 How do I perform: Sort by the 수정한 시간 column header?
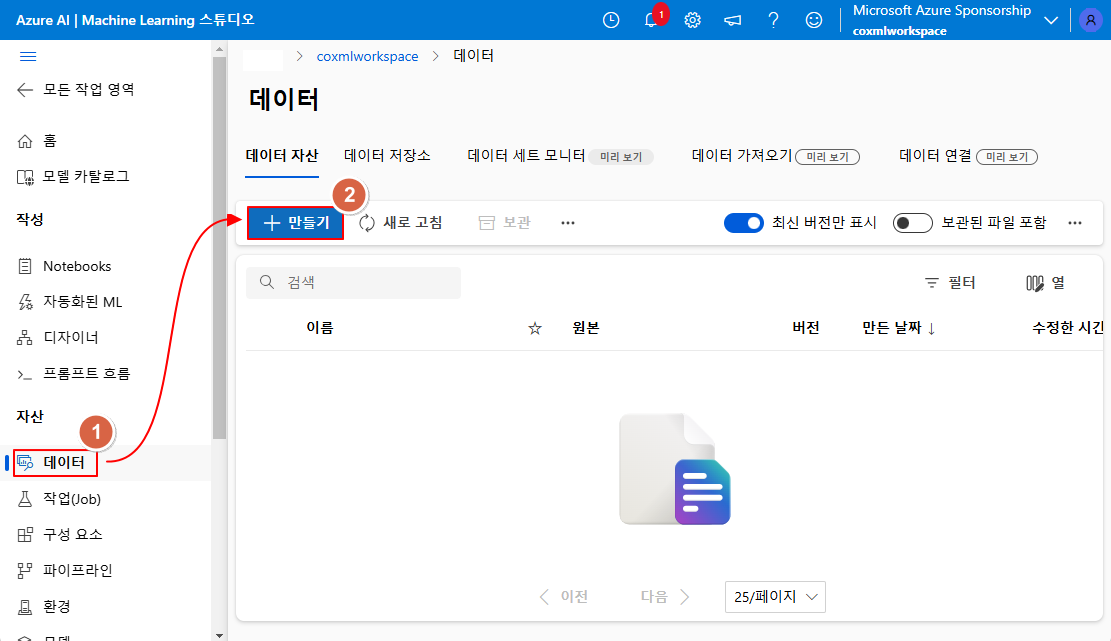coord(1068,328)
